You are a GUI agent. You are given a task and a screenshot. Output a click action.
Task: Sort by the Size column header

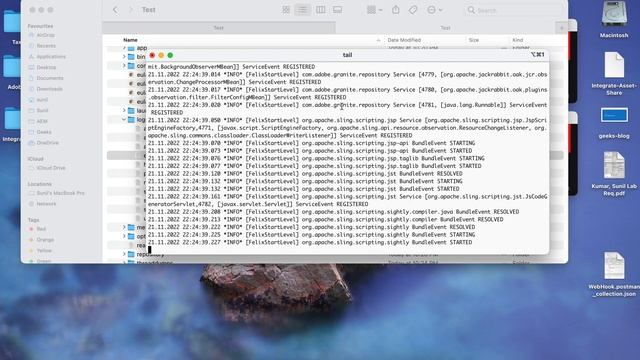pyautogui.click(x=473, y=40)
